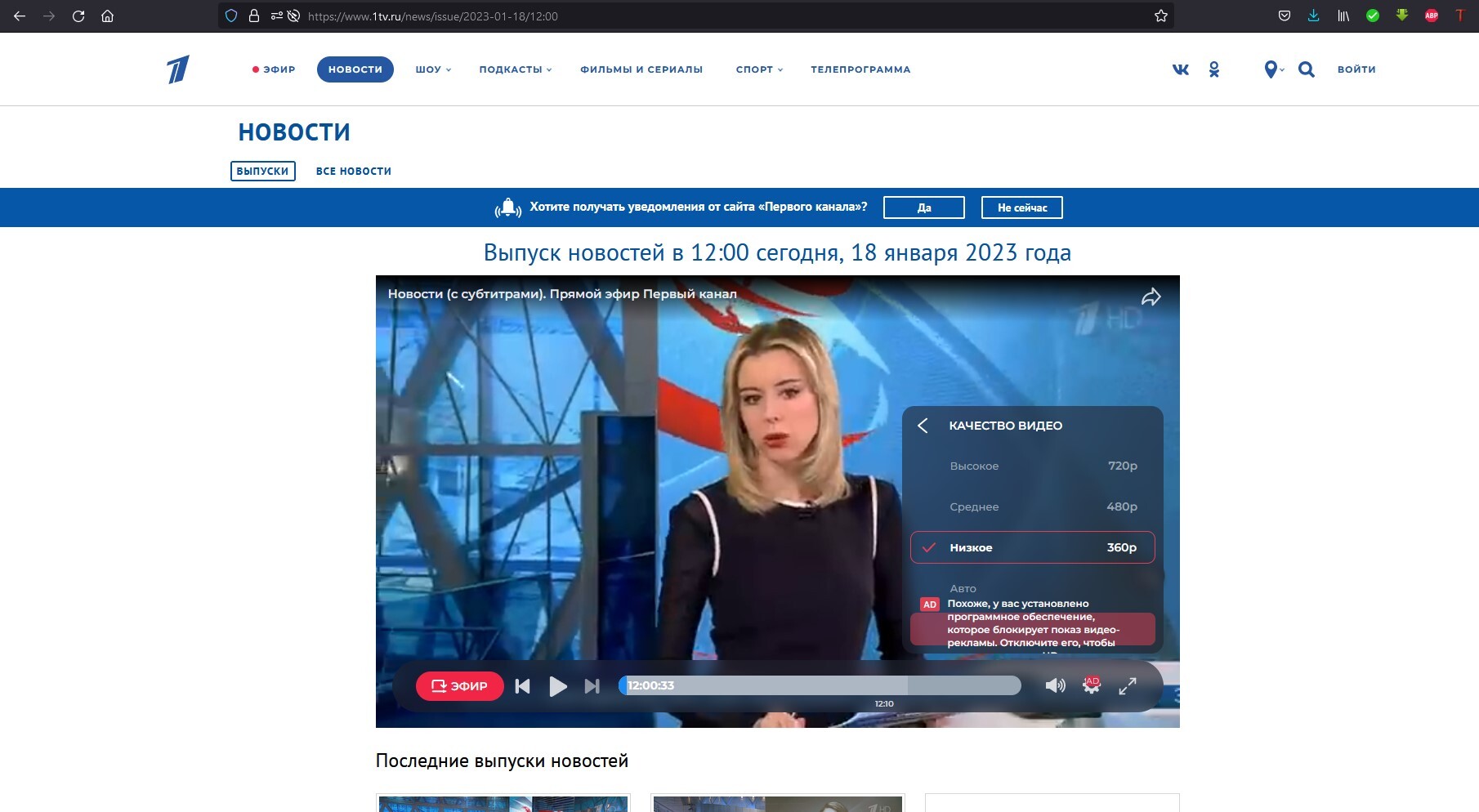Accept notifications with the Да button
This screenshot has width=1479, height=812.
pyautogui.click(x=924, y=207)
